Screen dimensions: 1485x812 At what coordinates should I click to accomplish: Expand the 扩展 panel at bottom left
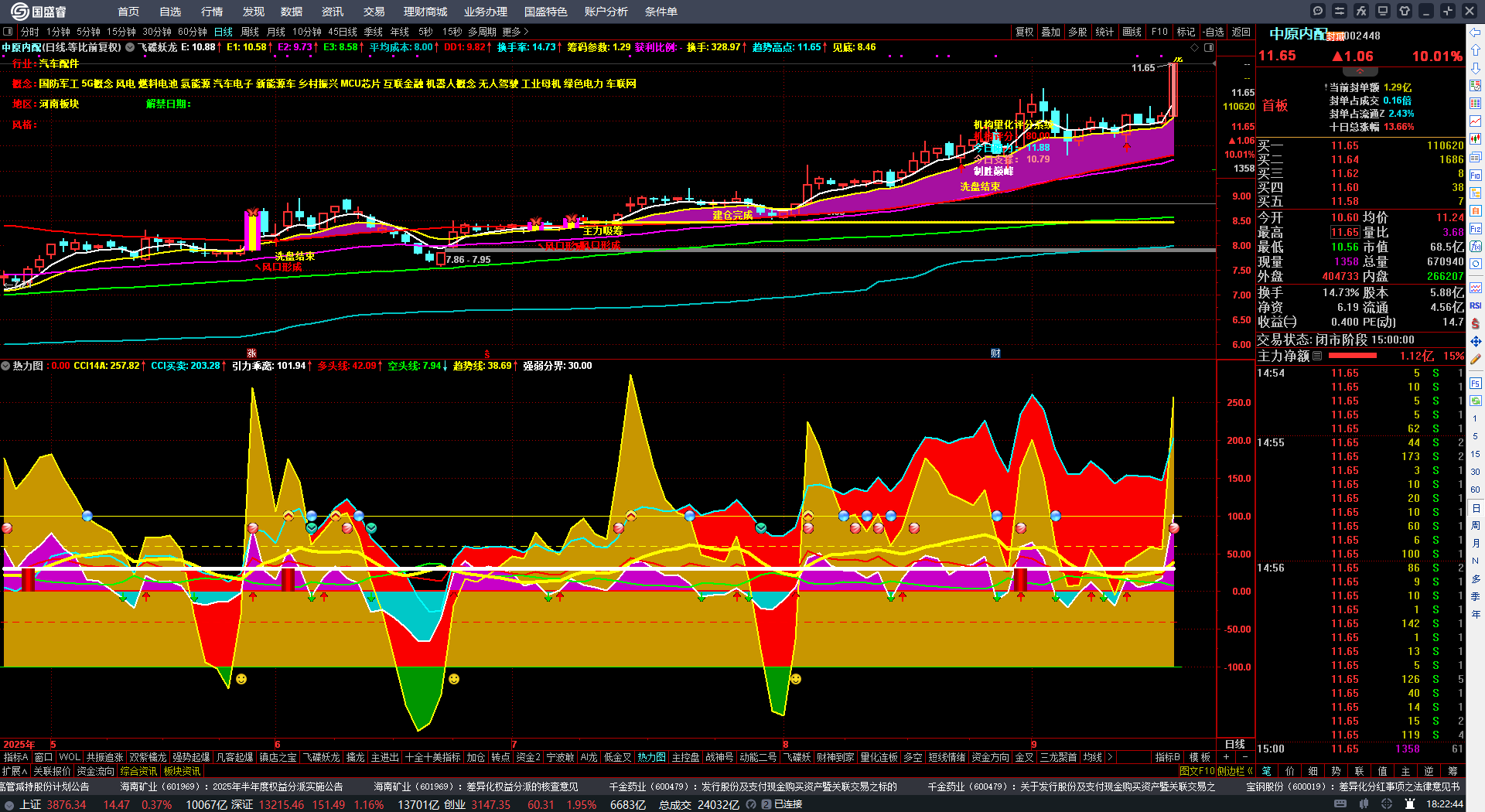pyautogui.click(x=15, y=771)
